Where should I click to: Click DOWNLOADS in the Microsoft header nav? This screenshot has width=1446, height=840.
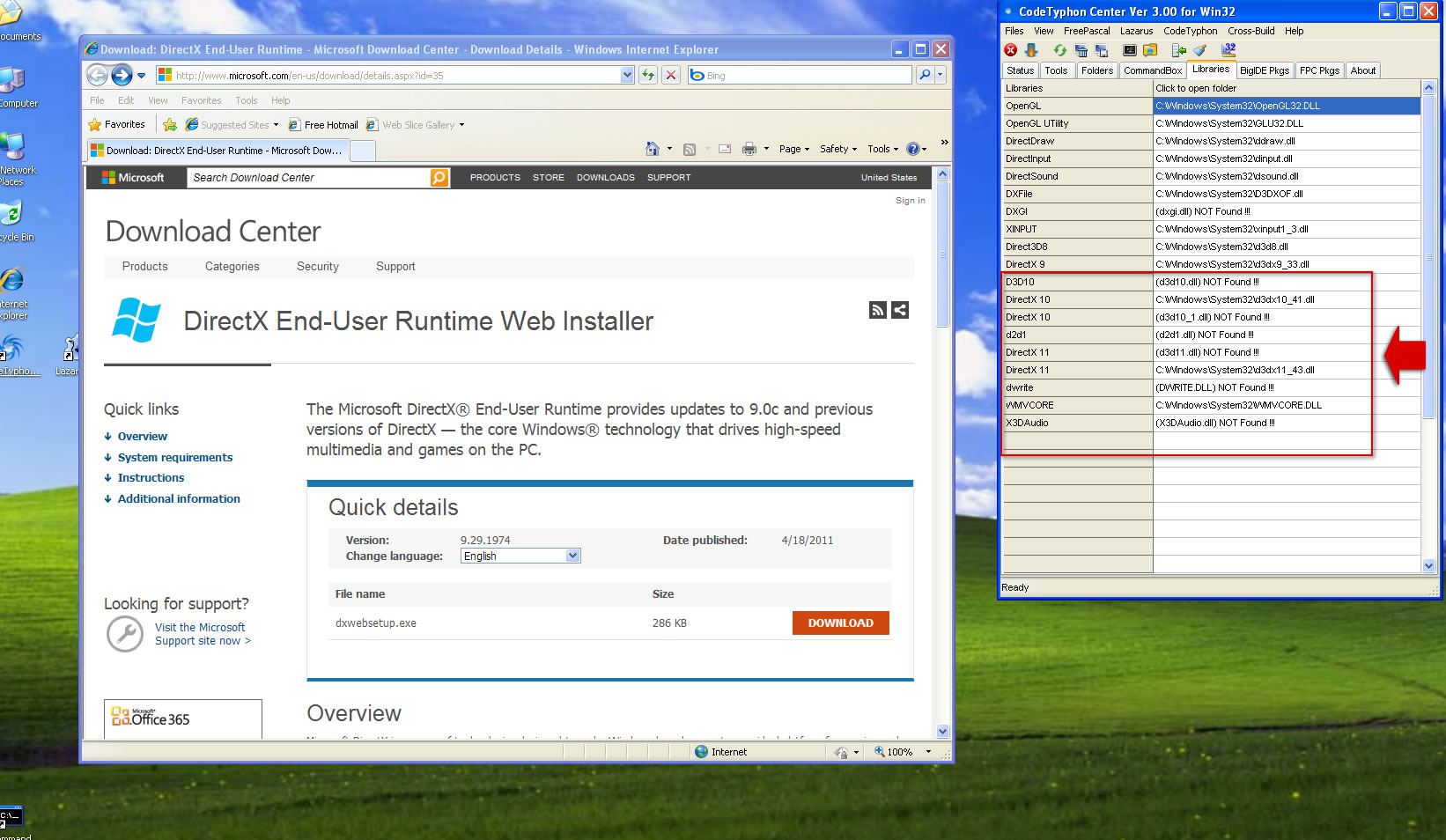pos(605,178)
